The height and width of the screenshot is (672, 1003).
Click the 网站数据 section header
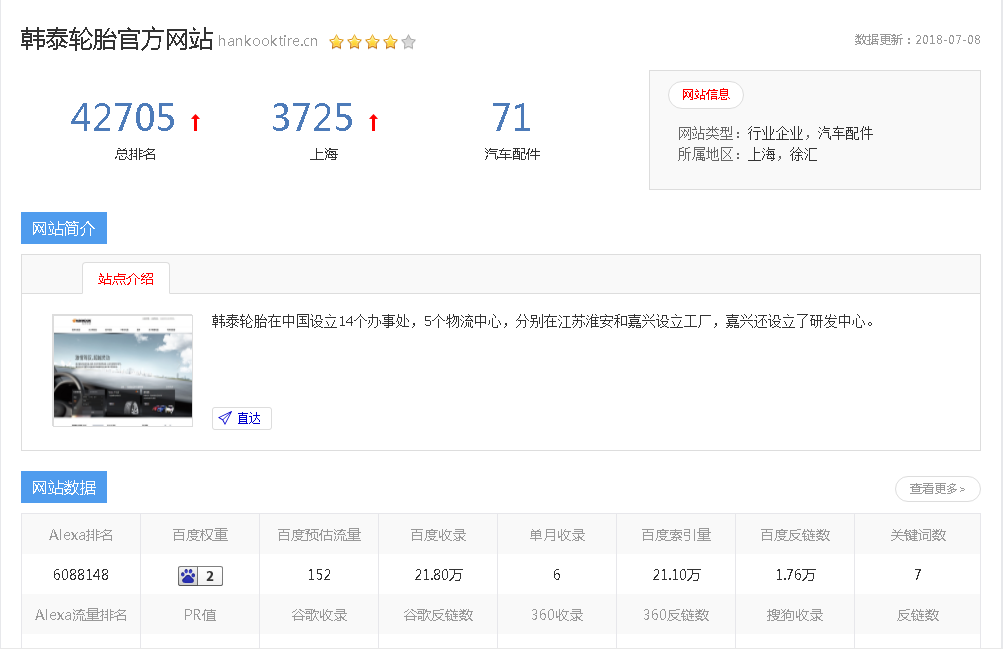coord(64,487)
